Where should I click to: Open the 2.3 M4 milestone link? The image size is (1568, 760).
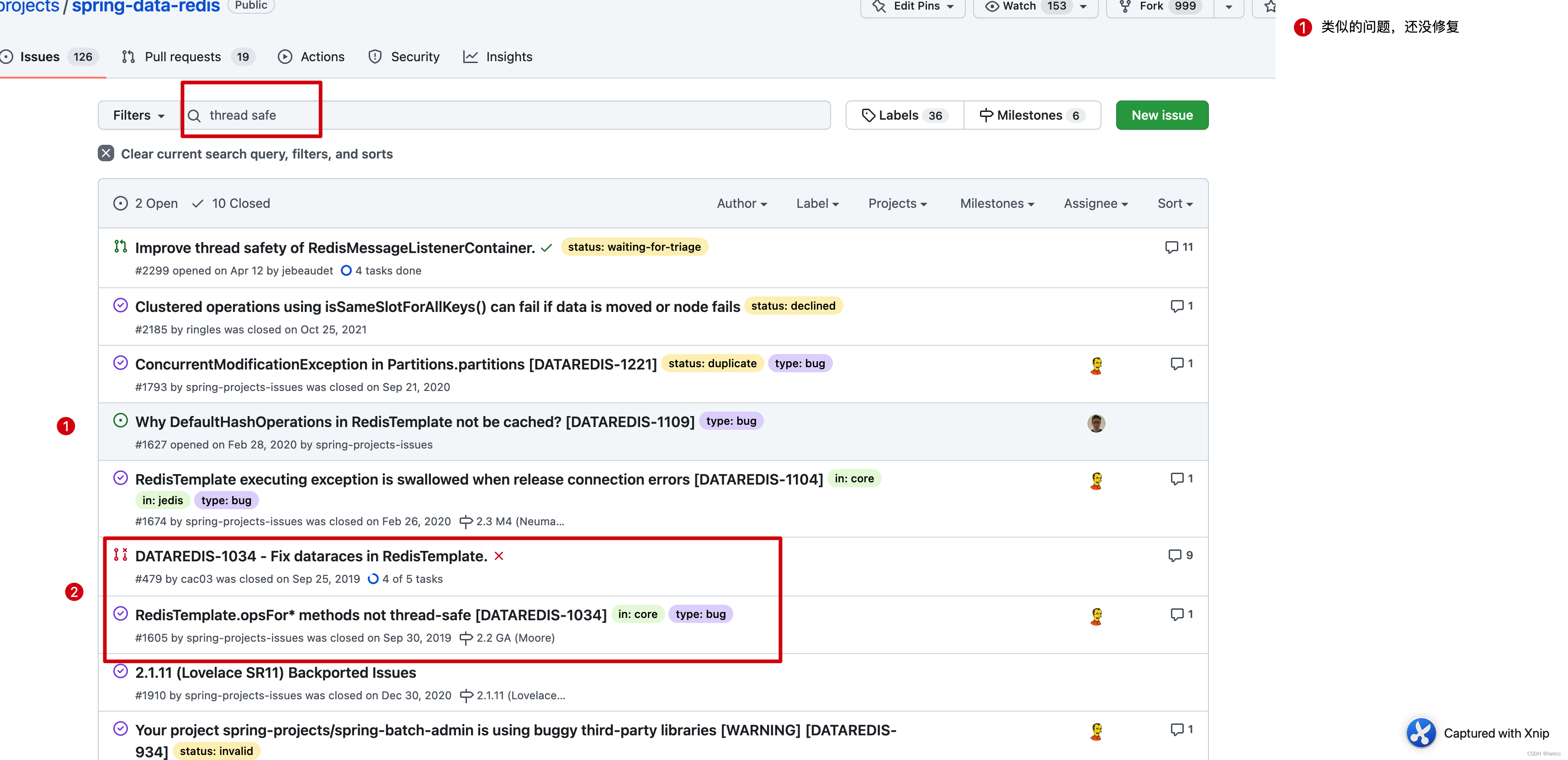512,522
